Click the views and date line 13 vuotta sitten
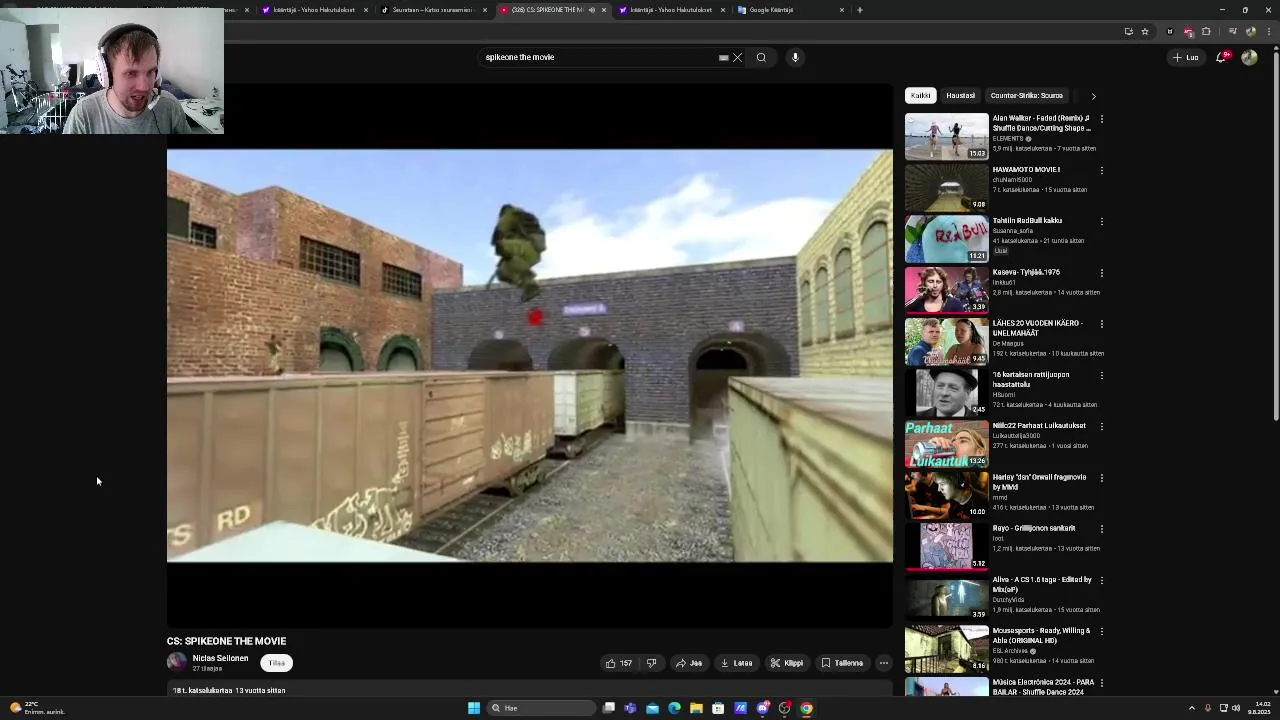 pos(229,690)
